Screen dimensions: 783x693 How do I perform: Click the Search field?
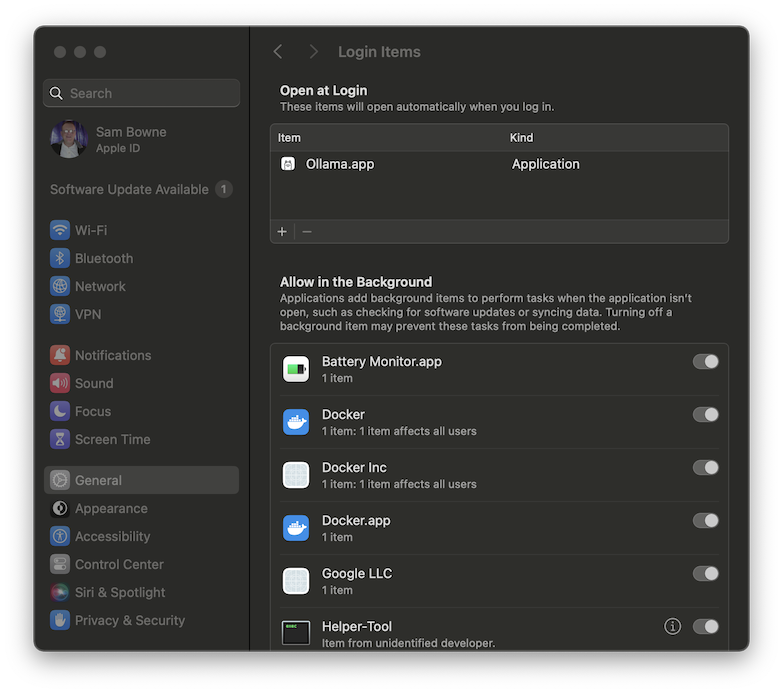141,93
